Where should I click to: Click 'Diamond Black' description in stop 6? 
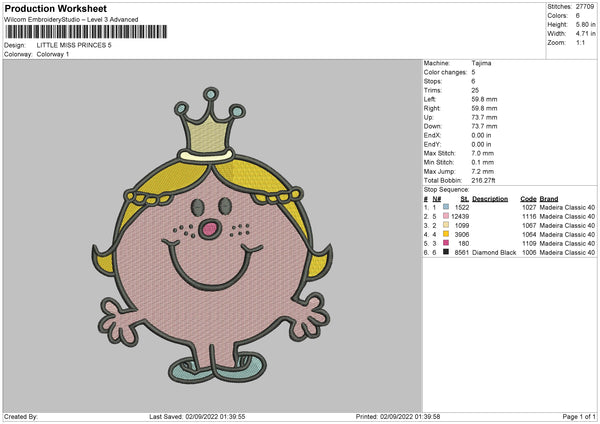tap(494, 253)
